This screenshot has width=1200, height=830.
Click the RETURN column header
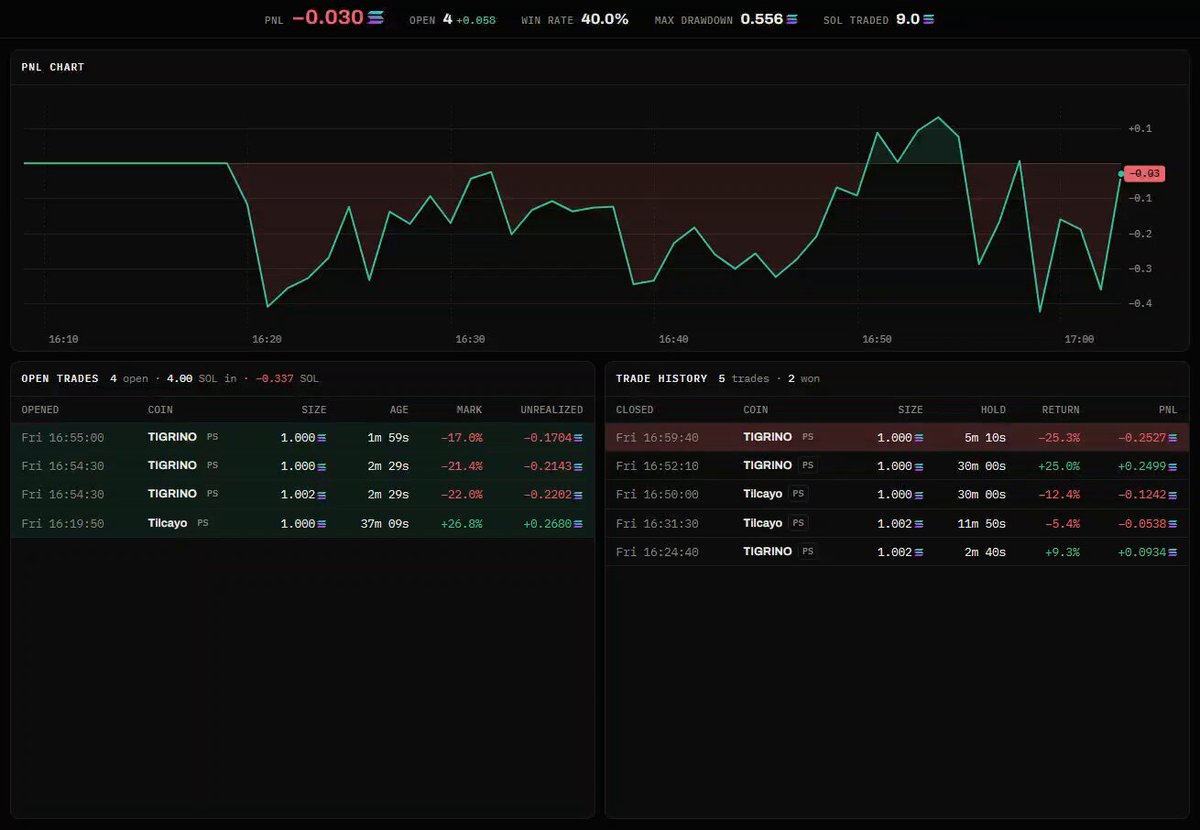(x=1060, y=410)
